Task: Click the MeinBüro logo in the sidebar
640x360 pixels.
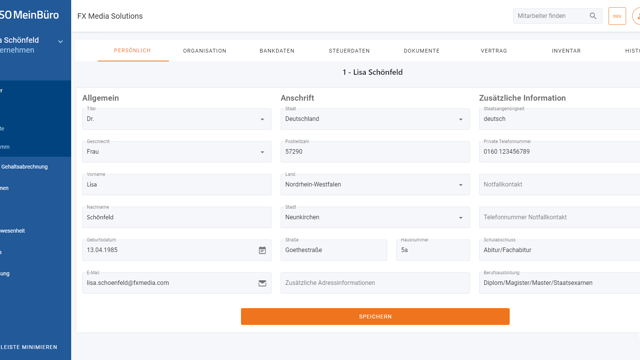Action: click(29, 15)
